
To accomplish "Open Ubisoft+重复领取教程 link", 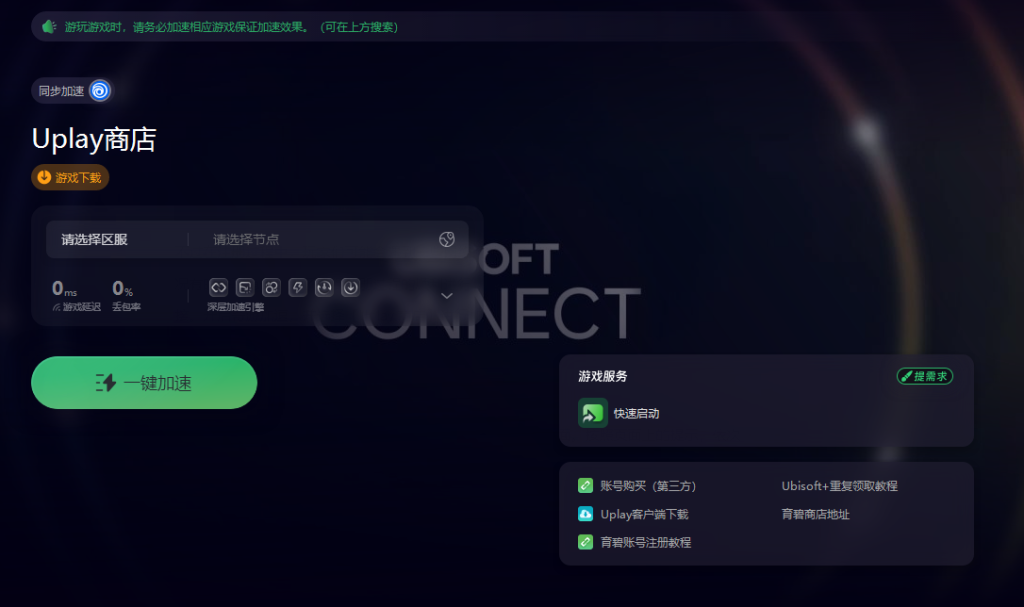I will 840,486.
